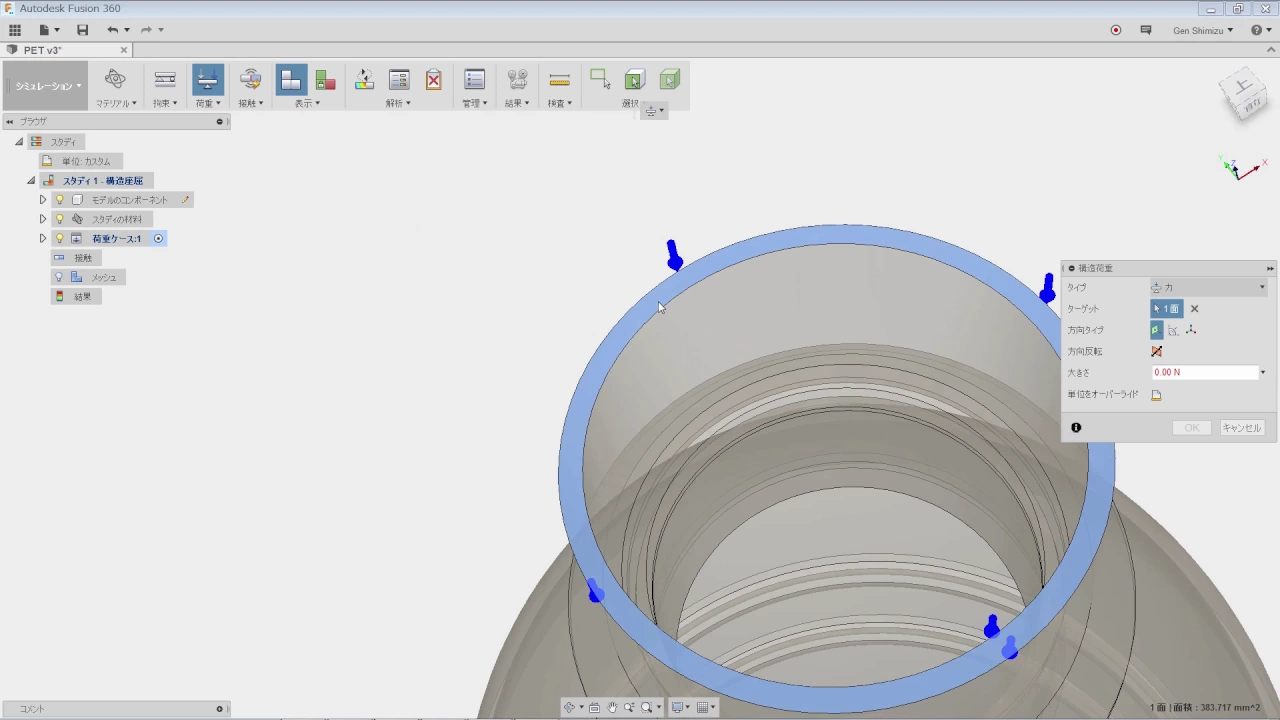The height and width of the screenshot is (720, 1280).
Task: Collapse the スタディ 1 - 構造座屈 node
Action: pos(31,181)
